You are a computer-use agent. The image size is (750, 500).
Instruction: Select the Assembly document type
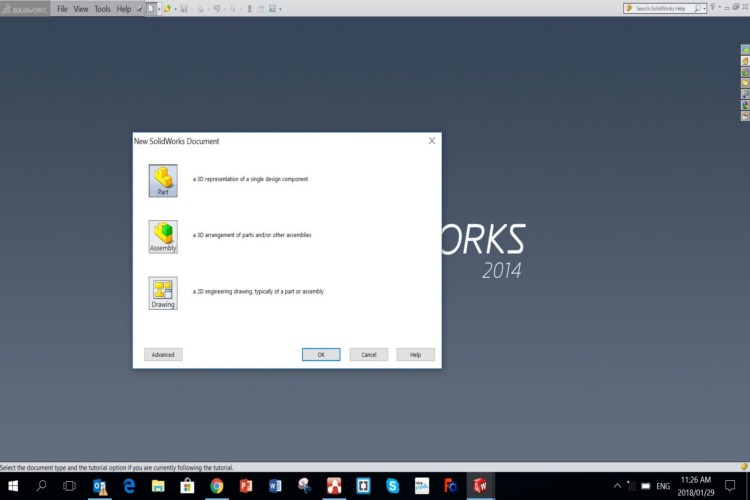pyautogui.click(x=163, y=236)
